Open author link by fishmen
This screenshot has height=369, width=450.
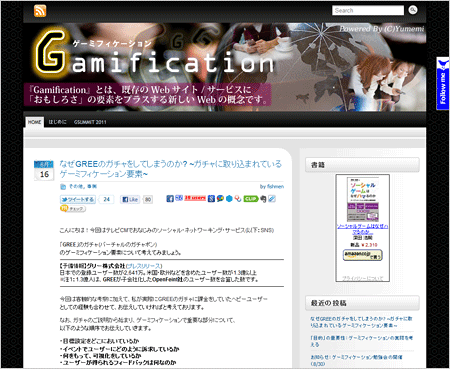pos(272,186)
